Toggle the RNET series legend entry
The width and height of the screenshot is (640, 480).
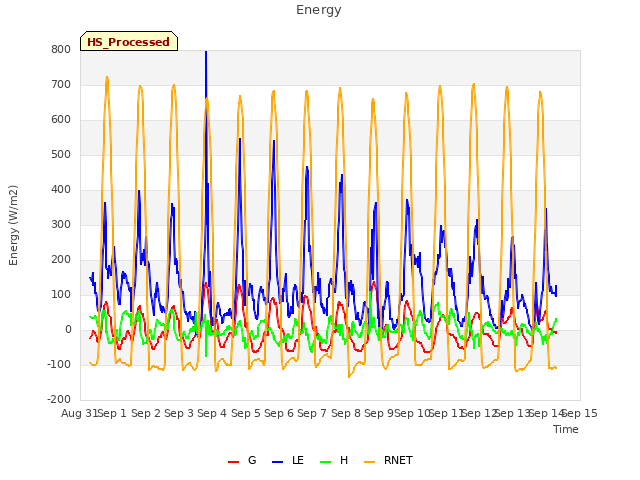[x=389, y=460]
